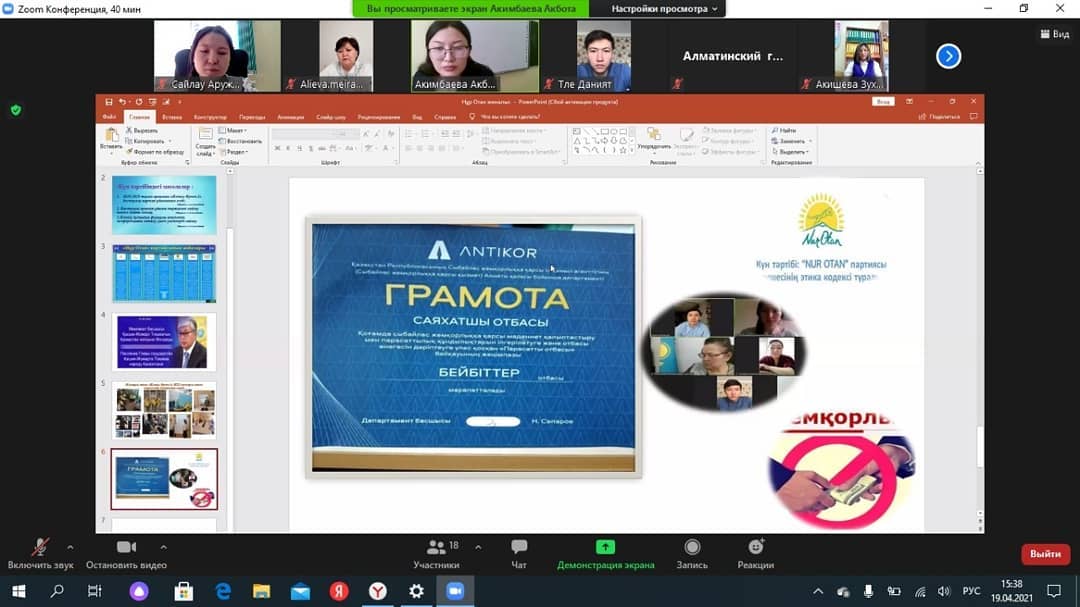Open Windows Settings gear in taskbar
The image size is (1080, 607).
tap(417, 591)
